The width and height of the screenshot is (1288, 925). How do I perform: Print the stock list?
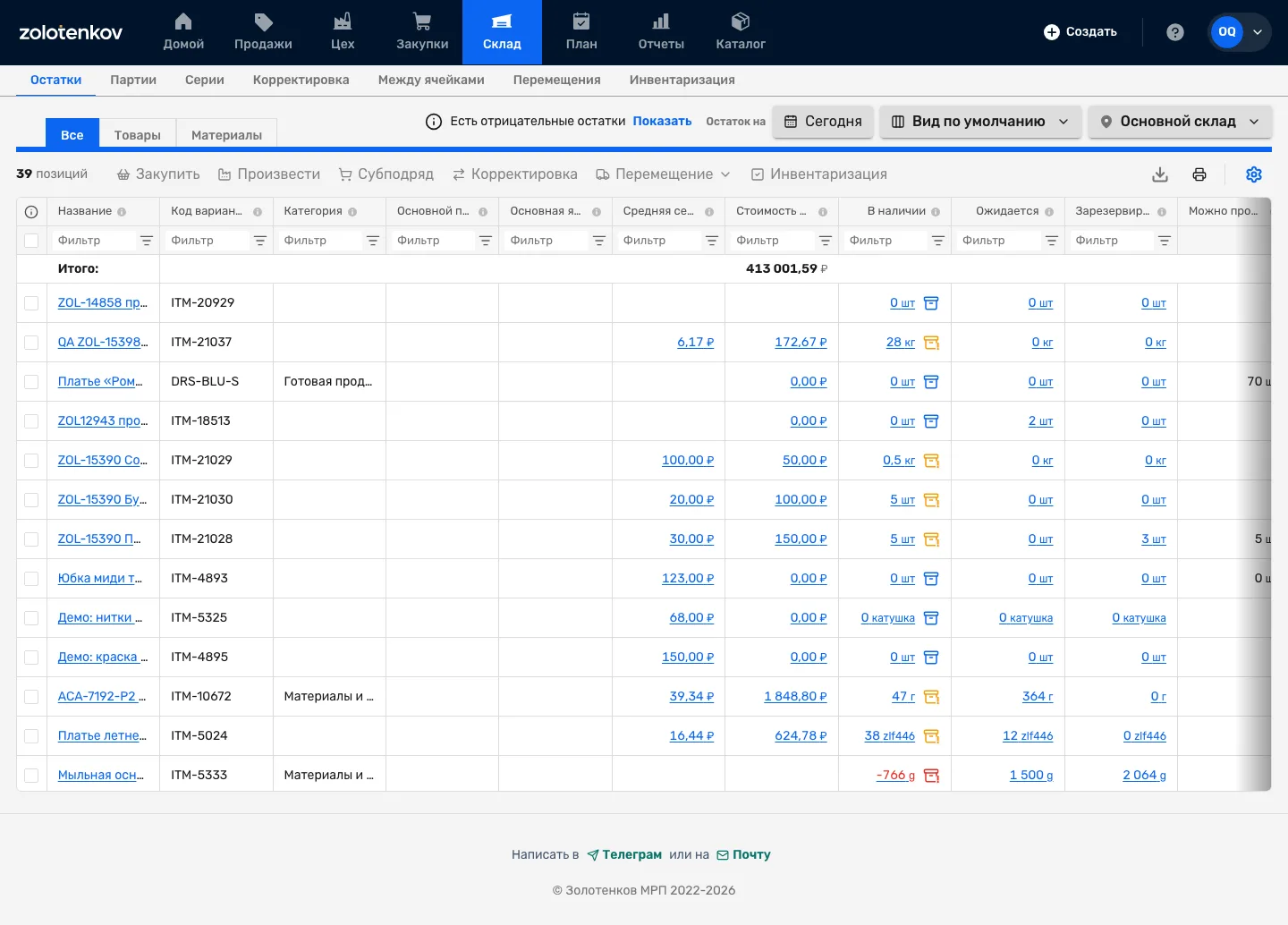tap(1199, 174)
